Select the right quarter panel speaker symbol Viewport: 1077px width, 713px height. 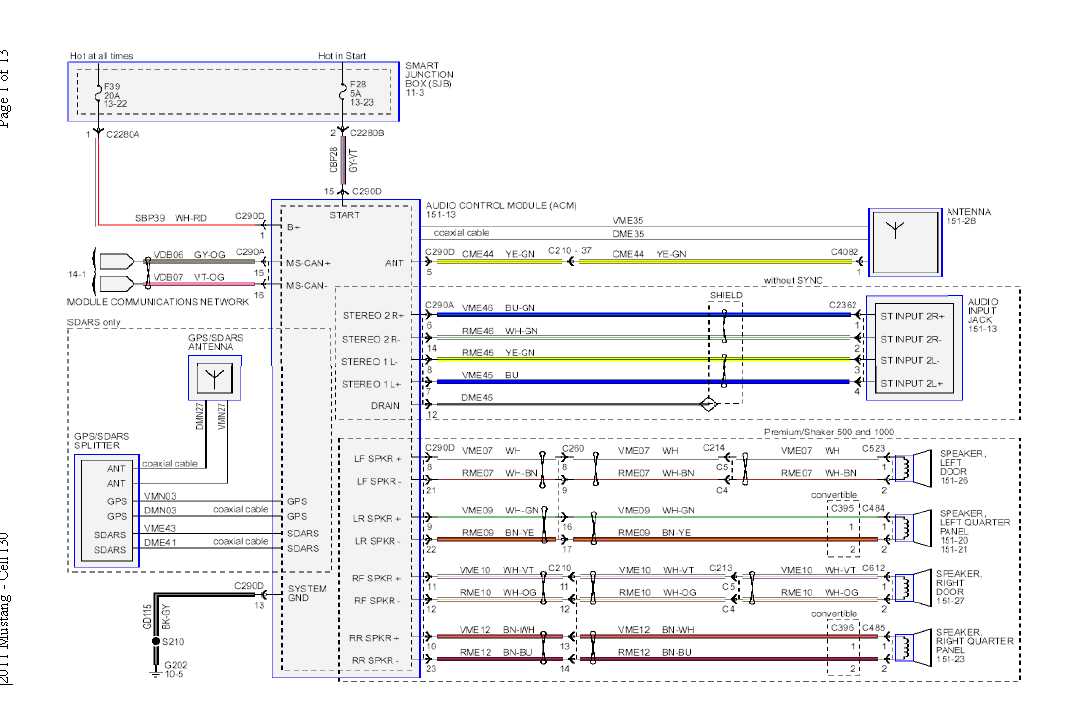[x=912, y=647]
